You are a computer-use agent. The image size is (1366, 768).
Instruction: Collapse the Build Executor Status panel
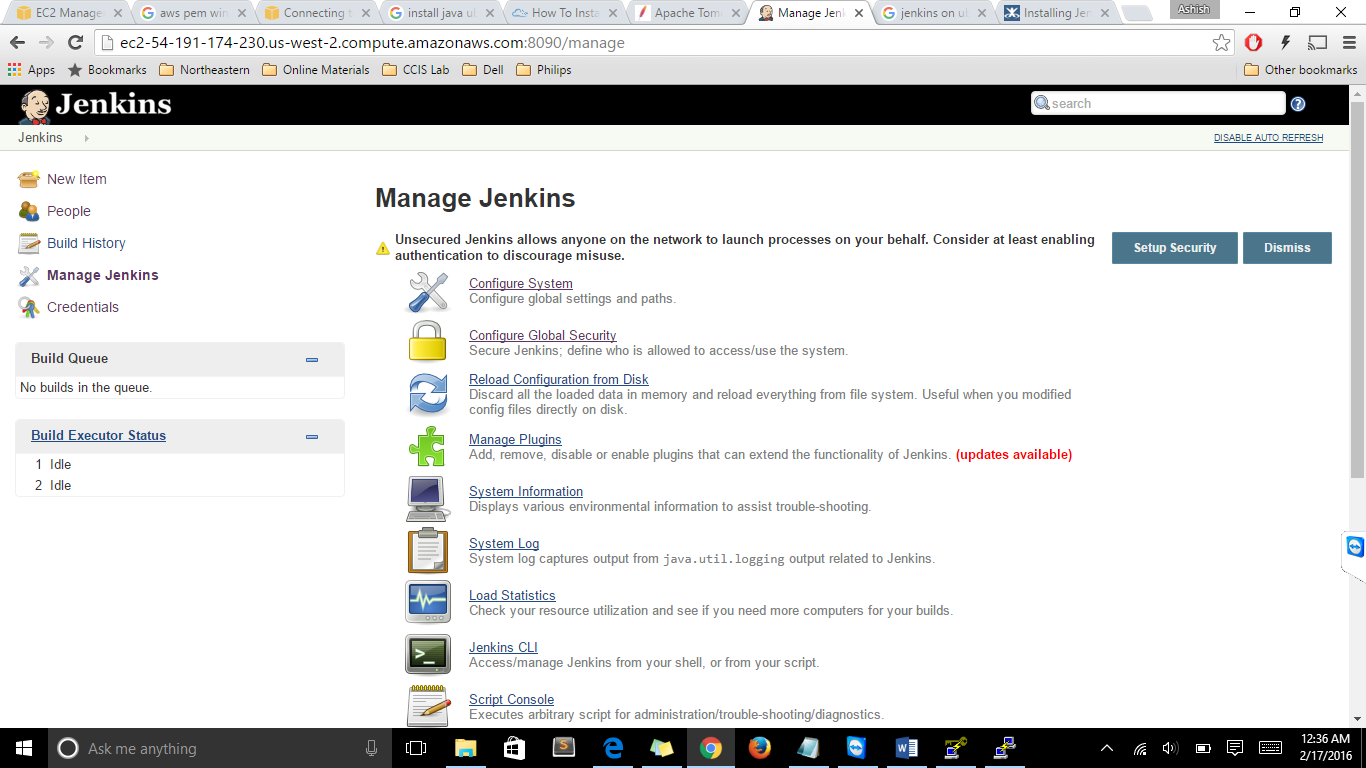[312, 436]
